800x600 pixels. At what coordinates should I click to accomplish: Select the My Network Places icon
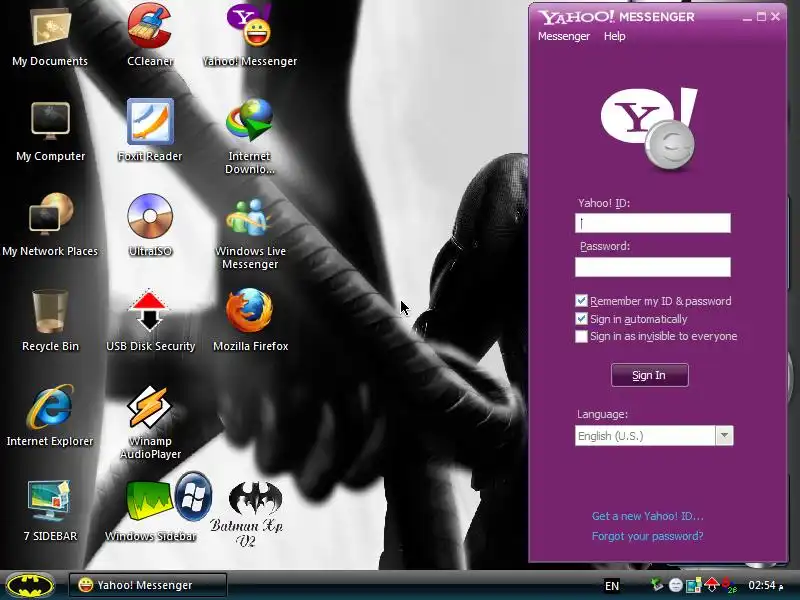click(x=50, y=225)
